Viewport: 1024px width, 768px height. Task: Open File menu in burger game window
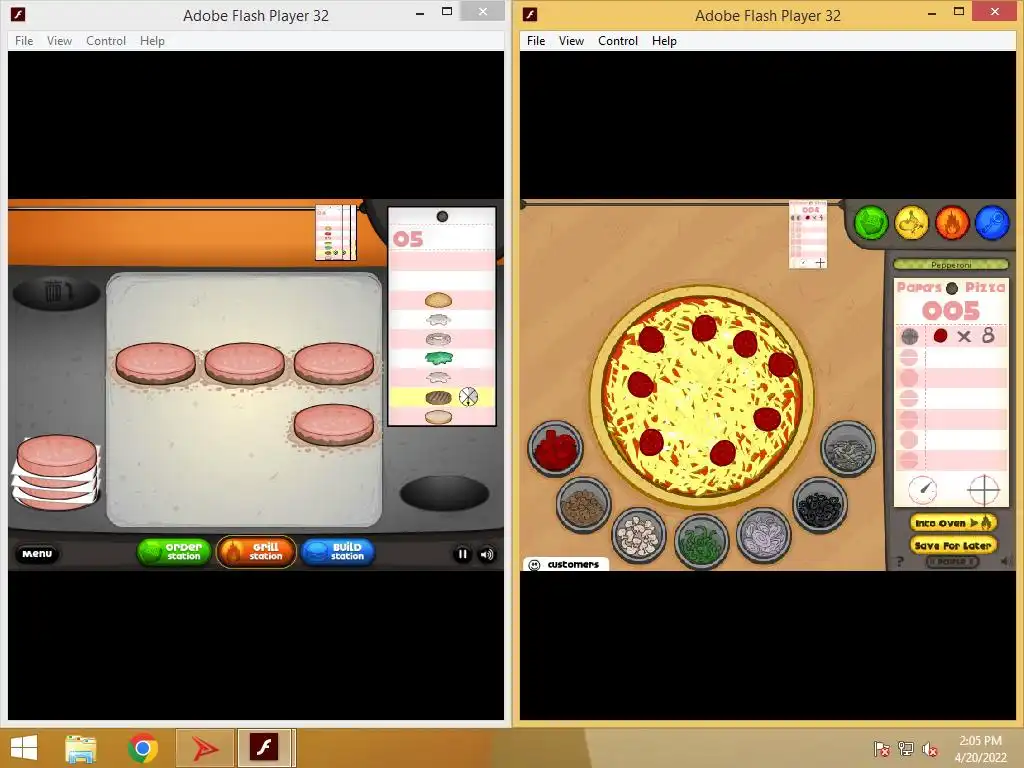[24, 40]
